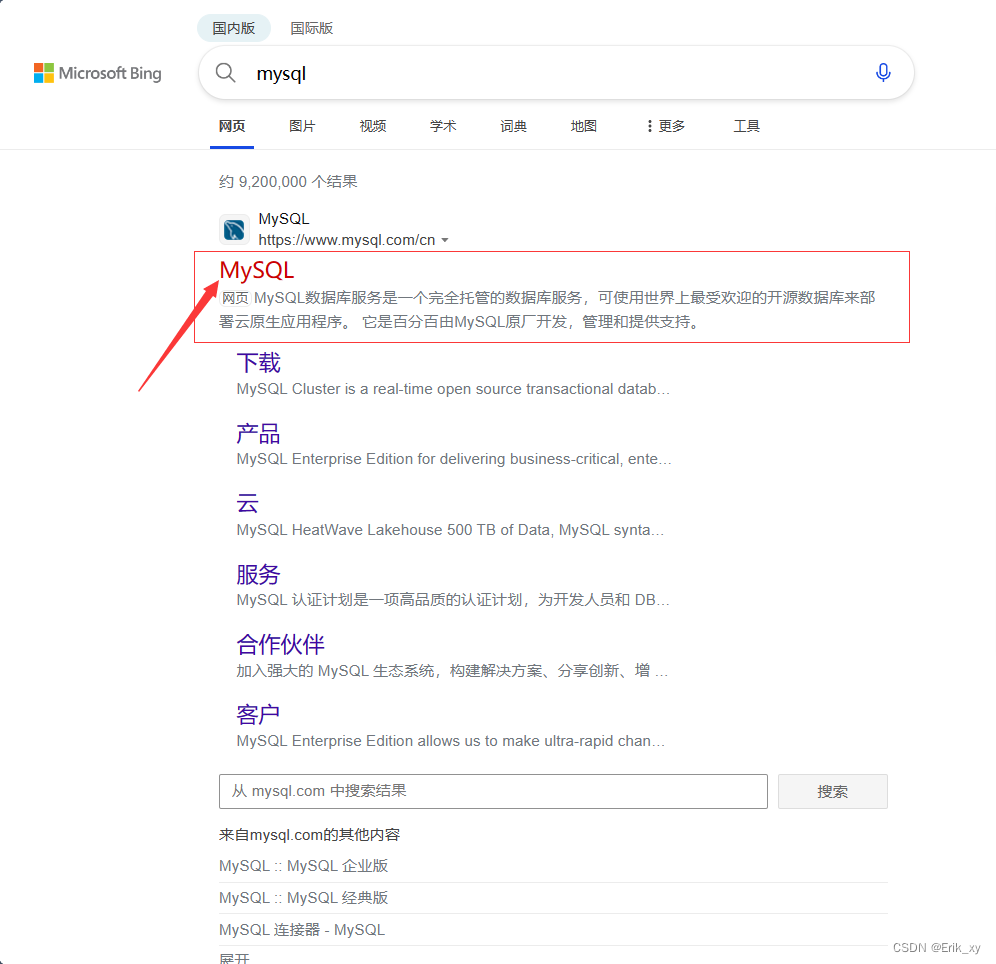Click the site search input field
Image resolution: width=996 pixels, height=964 pixels.
pos(493,791)
